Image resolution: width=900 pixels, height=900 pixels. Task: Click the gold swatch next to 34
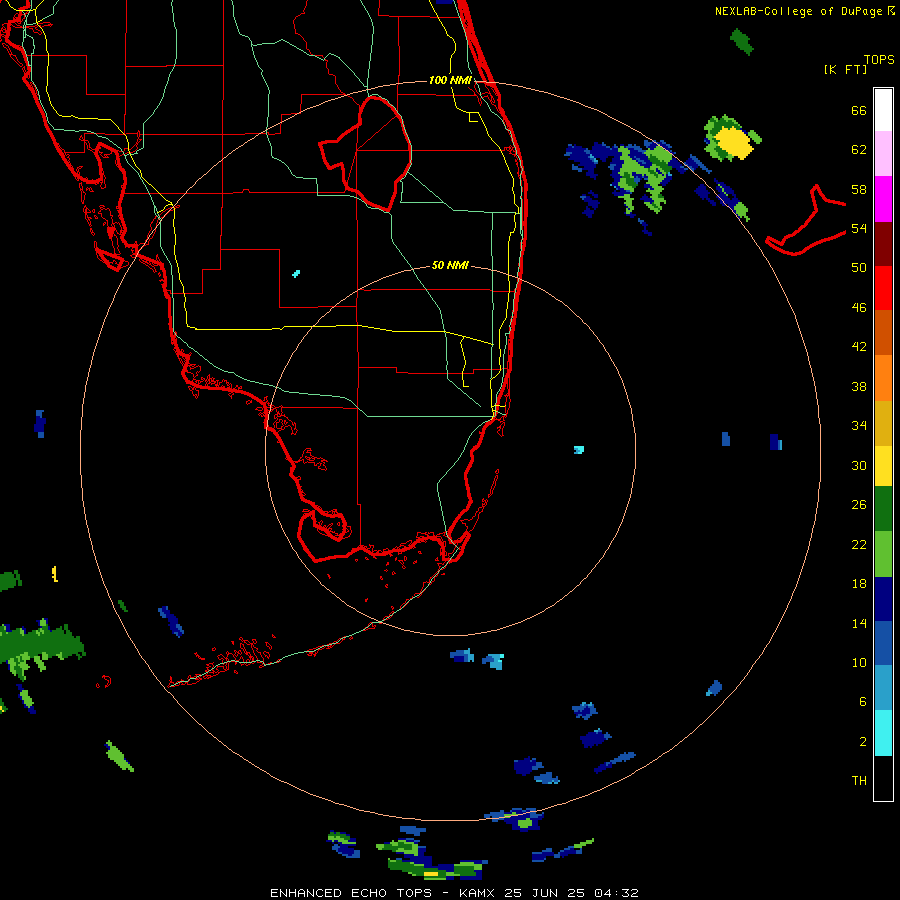tap(883, 423)
